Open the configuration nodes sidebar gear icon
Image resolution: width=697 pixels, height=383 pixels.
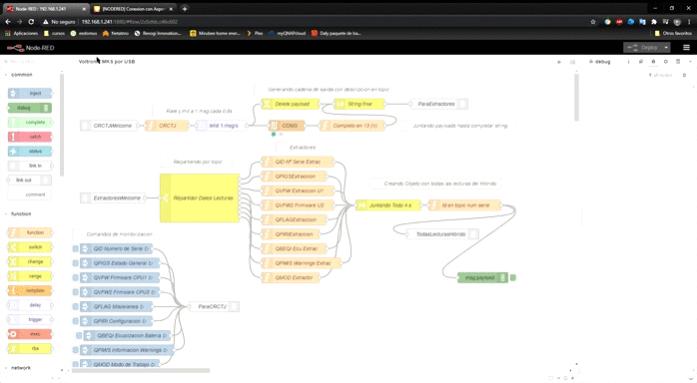tap(665, 62)
